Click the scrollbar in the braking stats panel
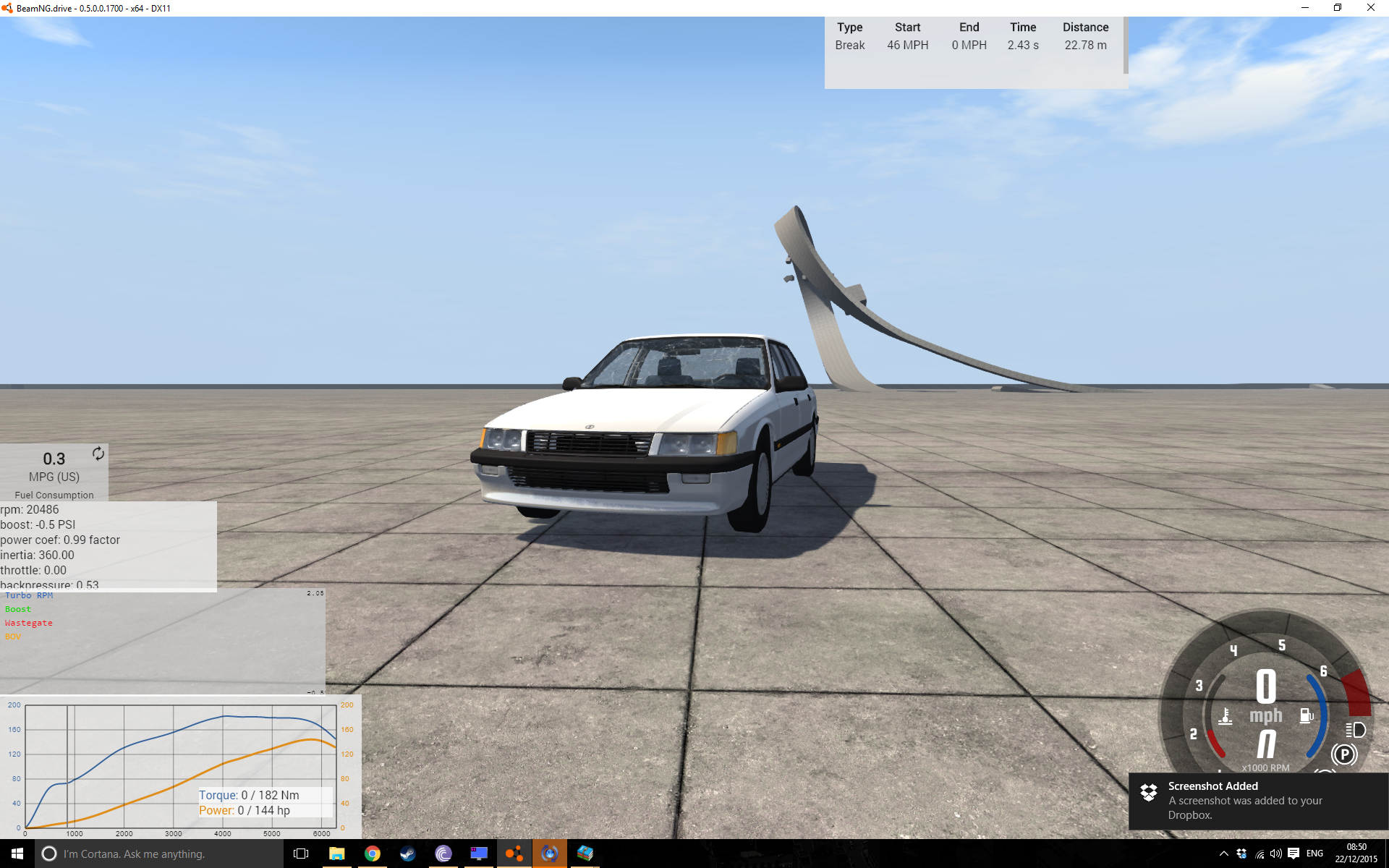 [1125, 46]
